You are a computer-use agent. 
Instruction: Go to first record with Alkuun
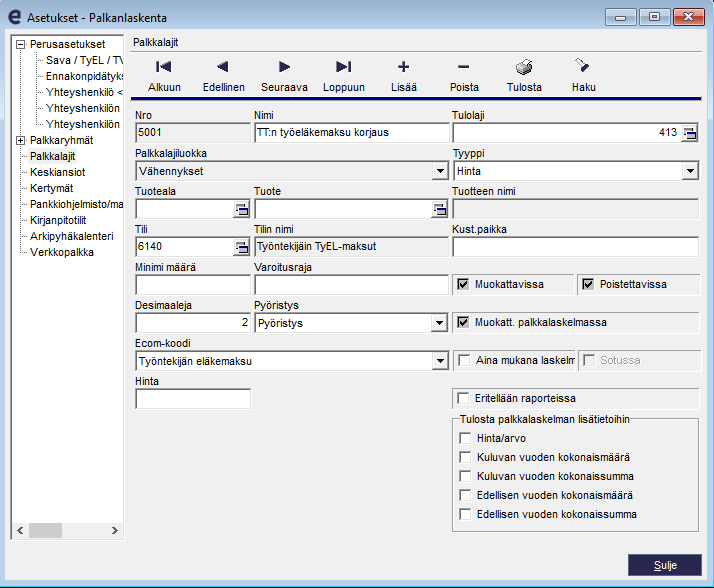164,76
